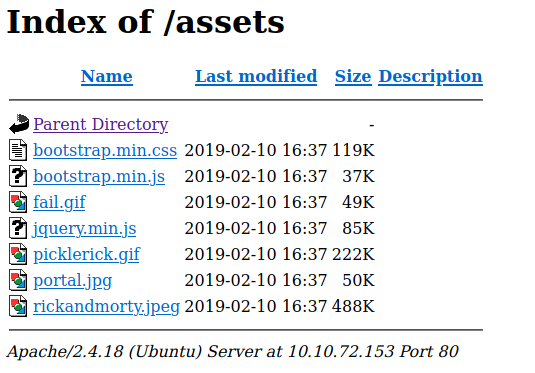
Task: Click the image icon beside rickandmorty.jpeg
Action: [18, 306]
